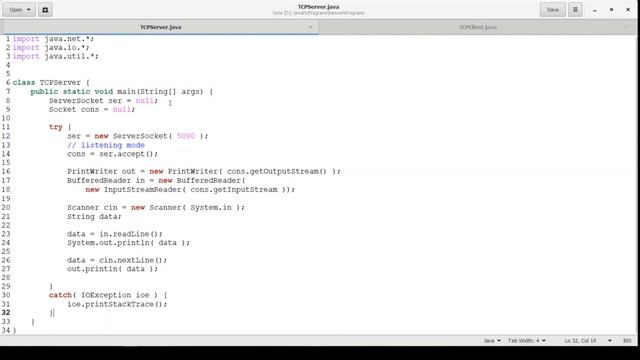Viewport: 640px width, 360px height.
Task: Click the 'Socket cons = null;' line
Action: [x=92, y=109]
